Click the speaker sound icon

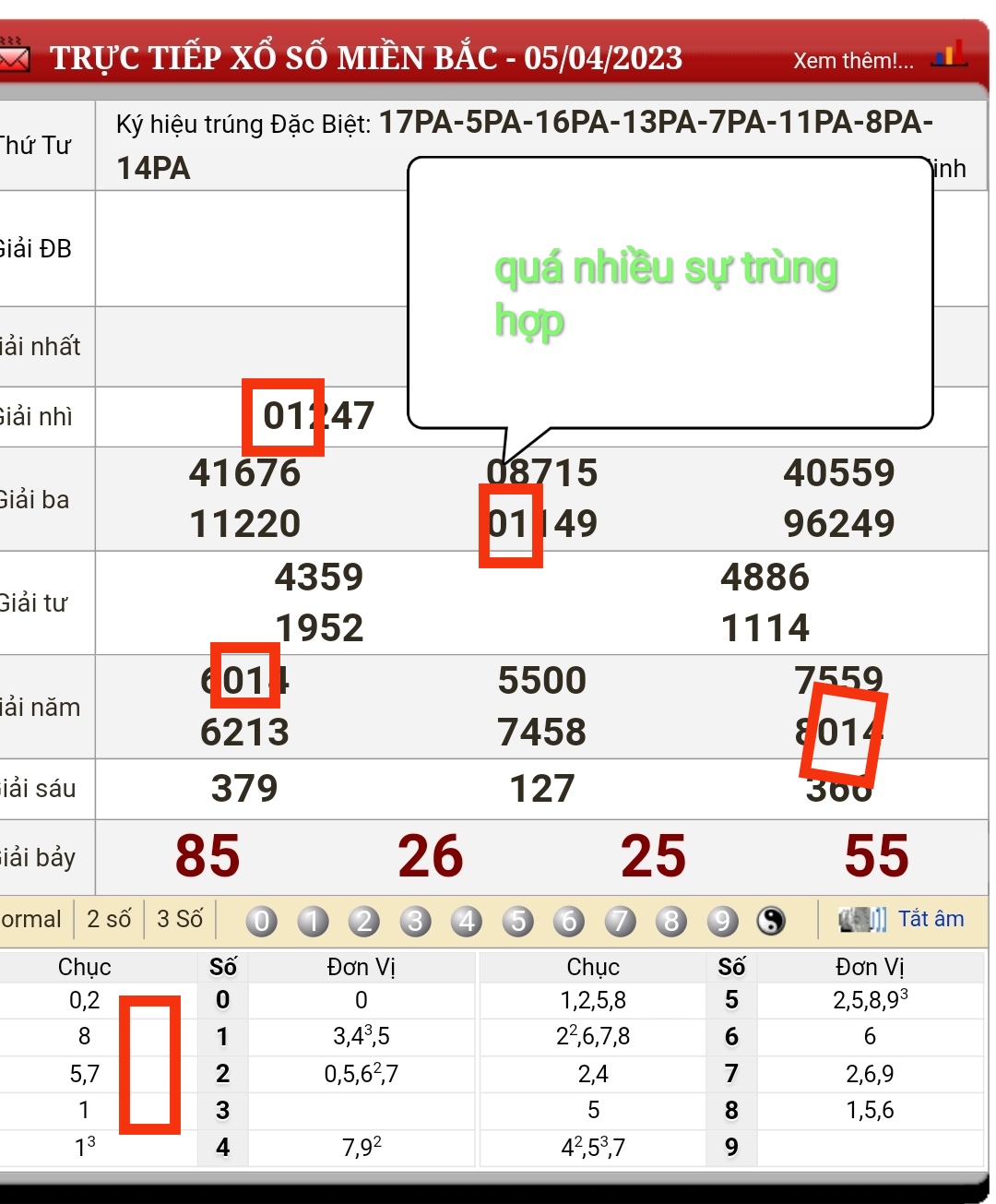[x=862, y=920]
